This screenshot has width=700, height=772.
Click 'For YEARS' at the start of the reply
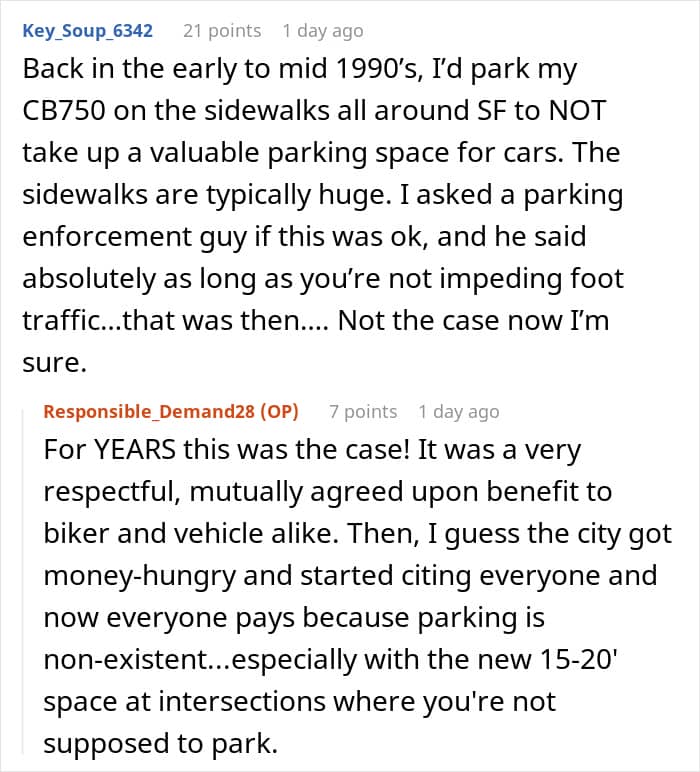(109, 450)
